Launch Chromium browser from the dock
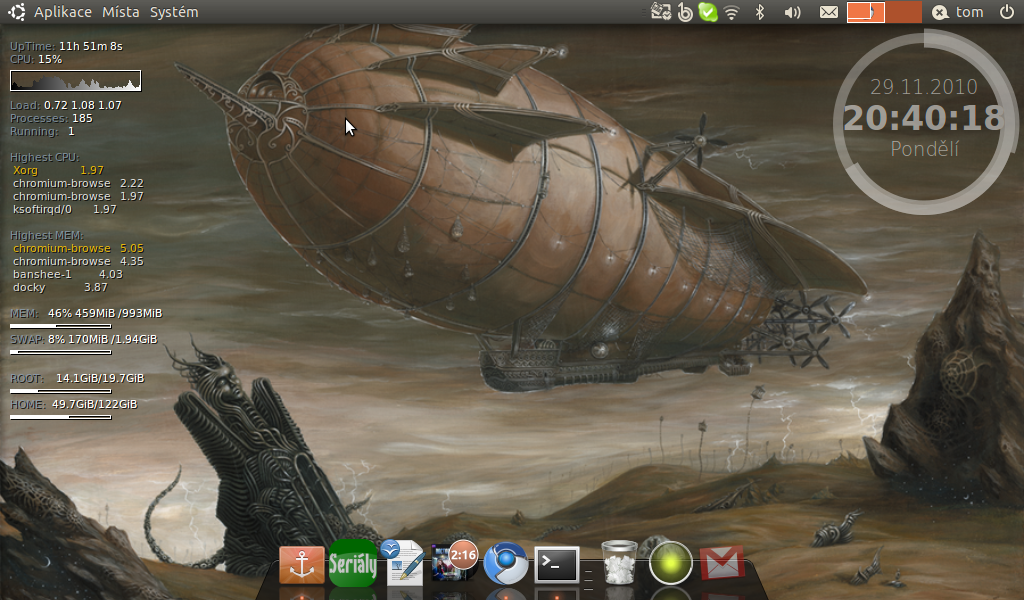Screen dimensions: 1024x600 coord(505,563)
